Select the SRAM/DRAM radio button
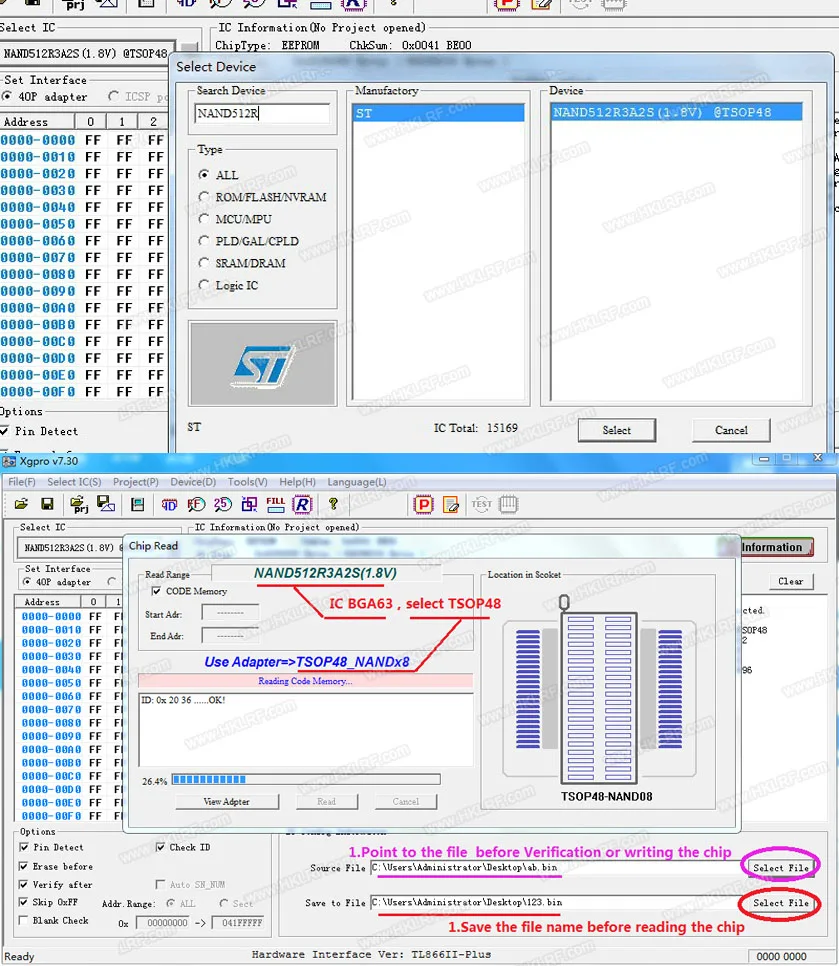The image size is (839, 966). point(204,263)
